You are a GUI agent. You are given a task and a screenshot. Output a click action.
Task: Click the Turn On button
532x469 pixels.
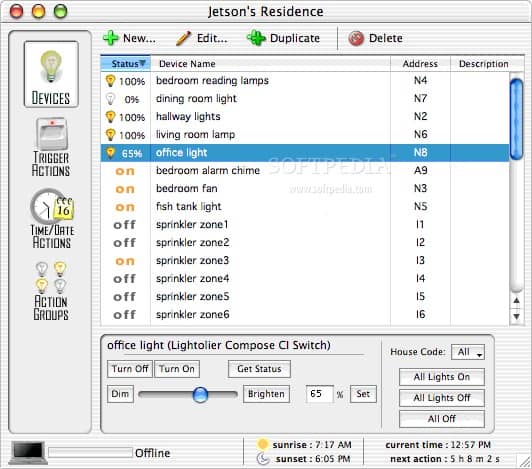(177, 369)
